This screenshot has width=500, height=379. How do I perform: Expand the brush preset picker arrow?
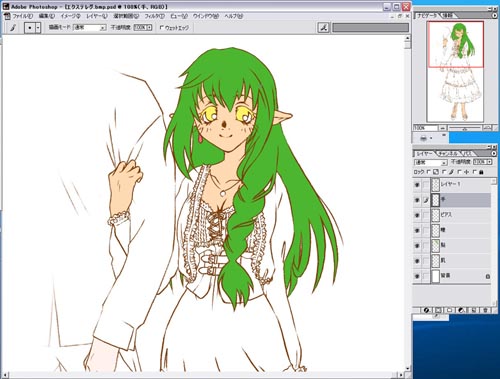[38, 28]
